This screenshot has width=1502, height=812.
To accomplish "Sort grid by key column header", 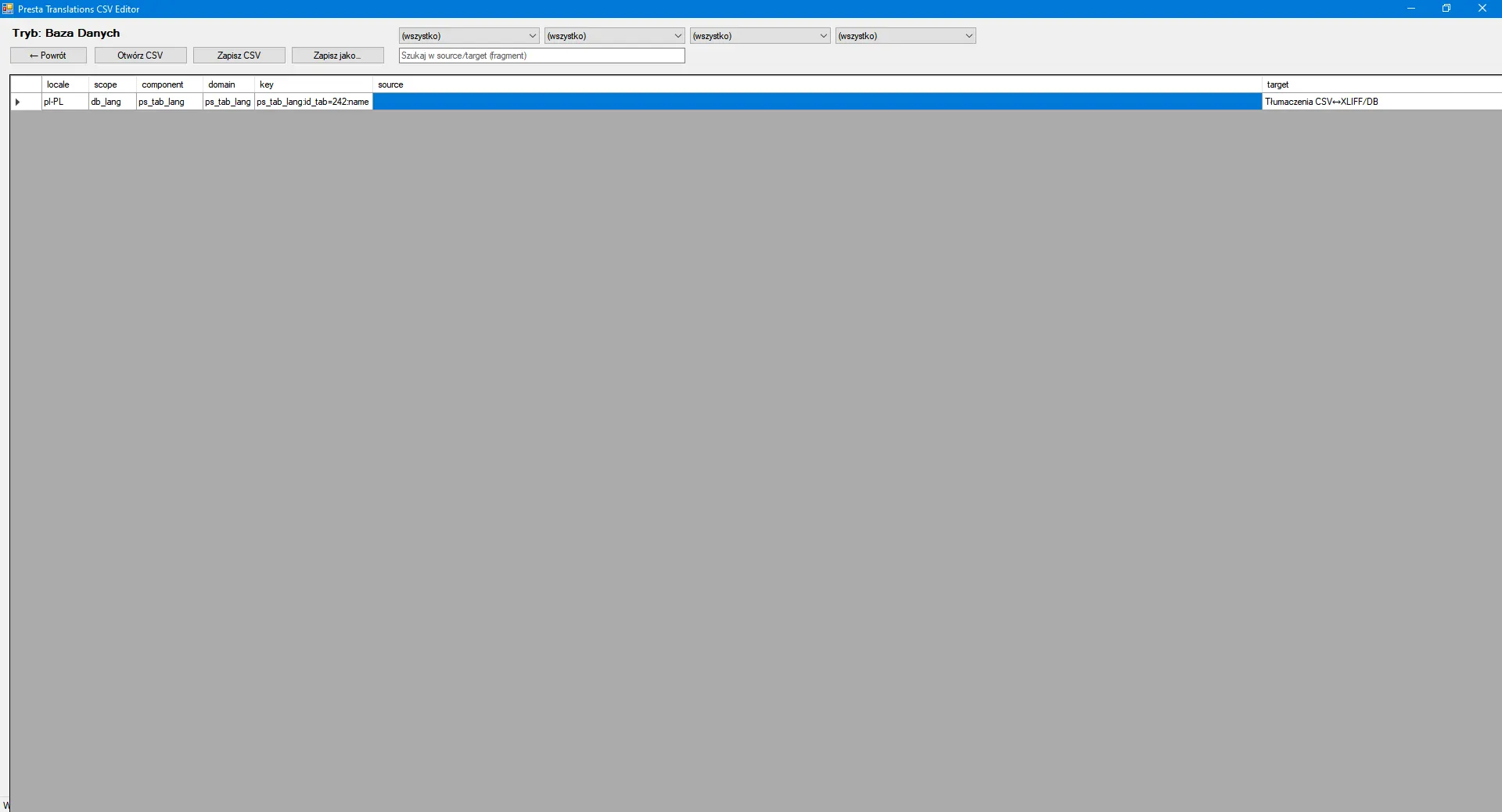I will [313, 84].
